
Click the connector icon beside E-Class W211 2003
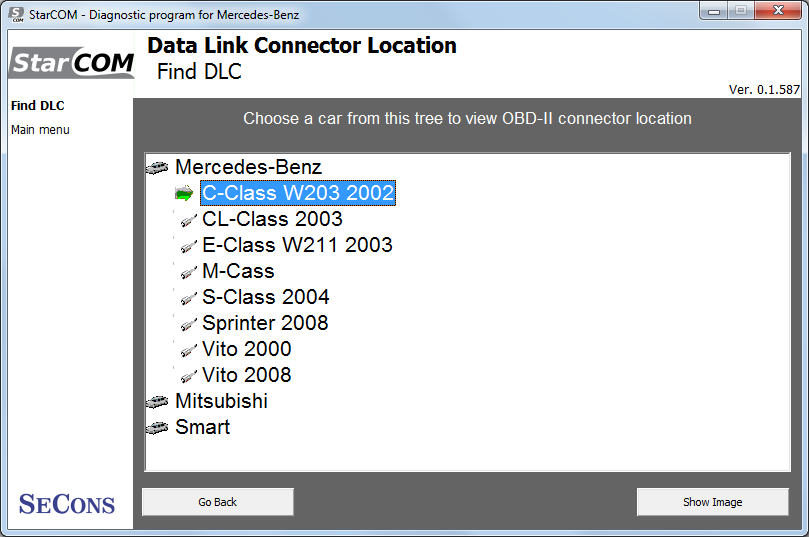click(x=188, y=247)
